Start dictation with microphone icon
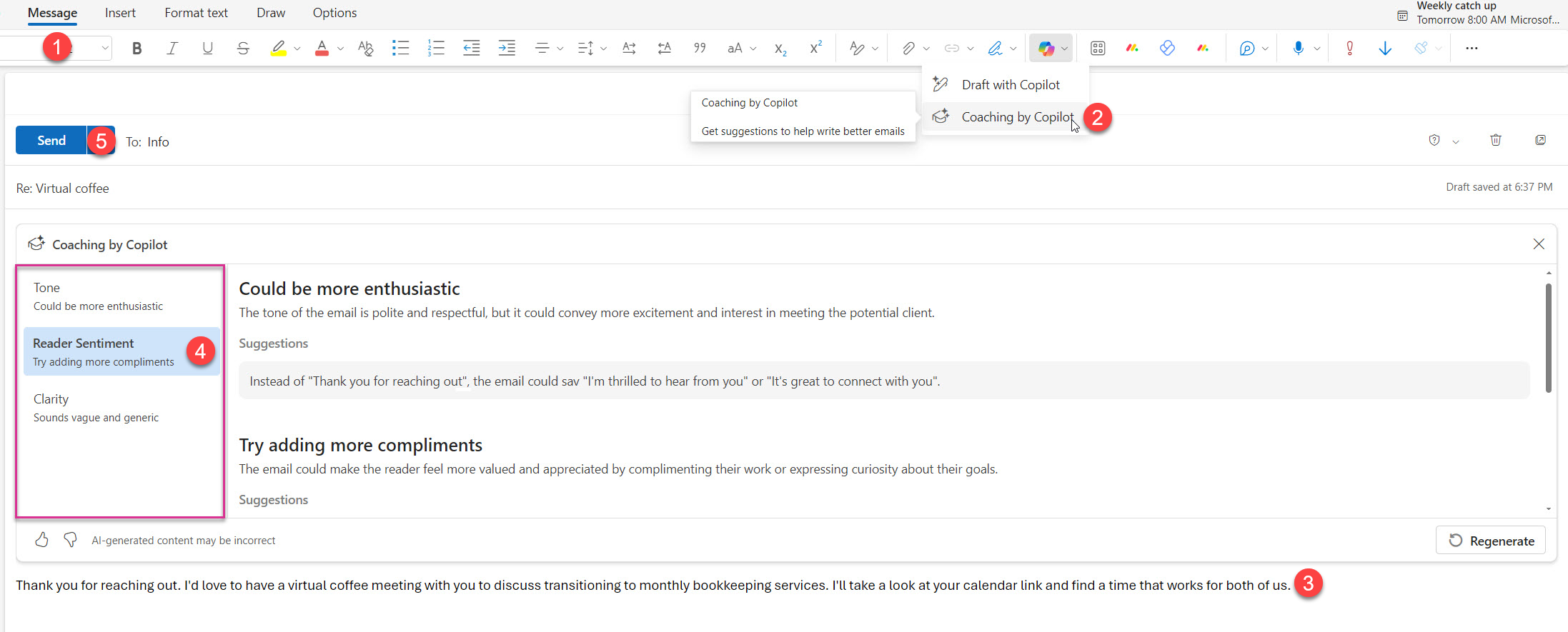 (x=1298, y=49)
